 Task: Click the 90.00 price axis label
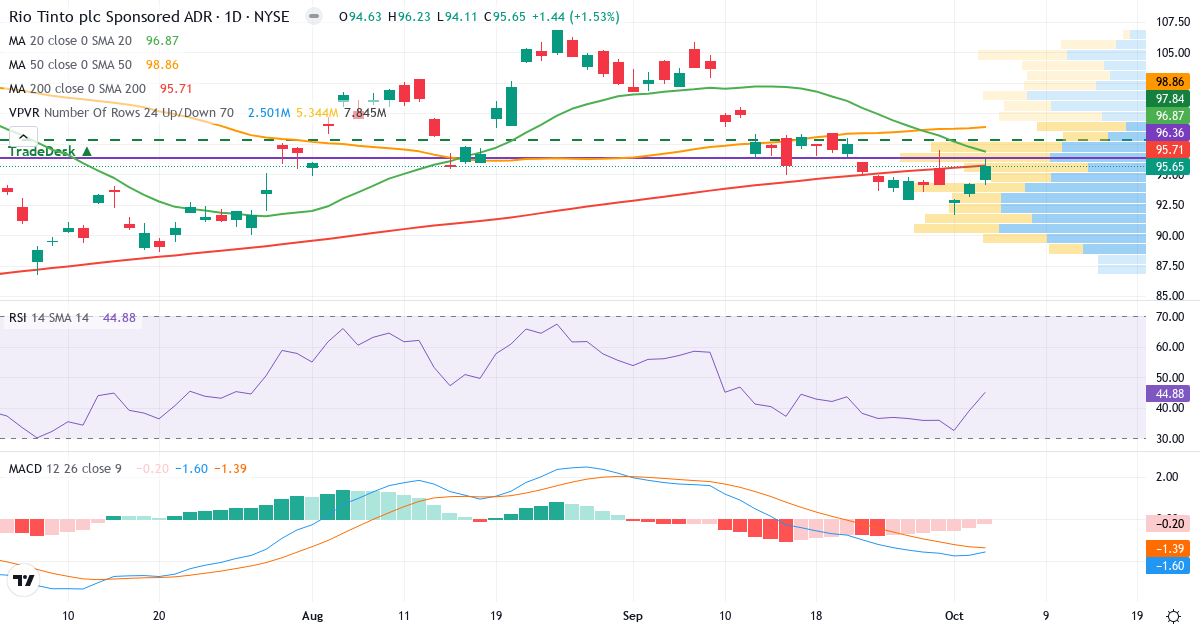pos(1172,236)
